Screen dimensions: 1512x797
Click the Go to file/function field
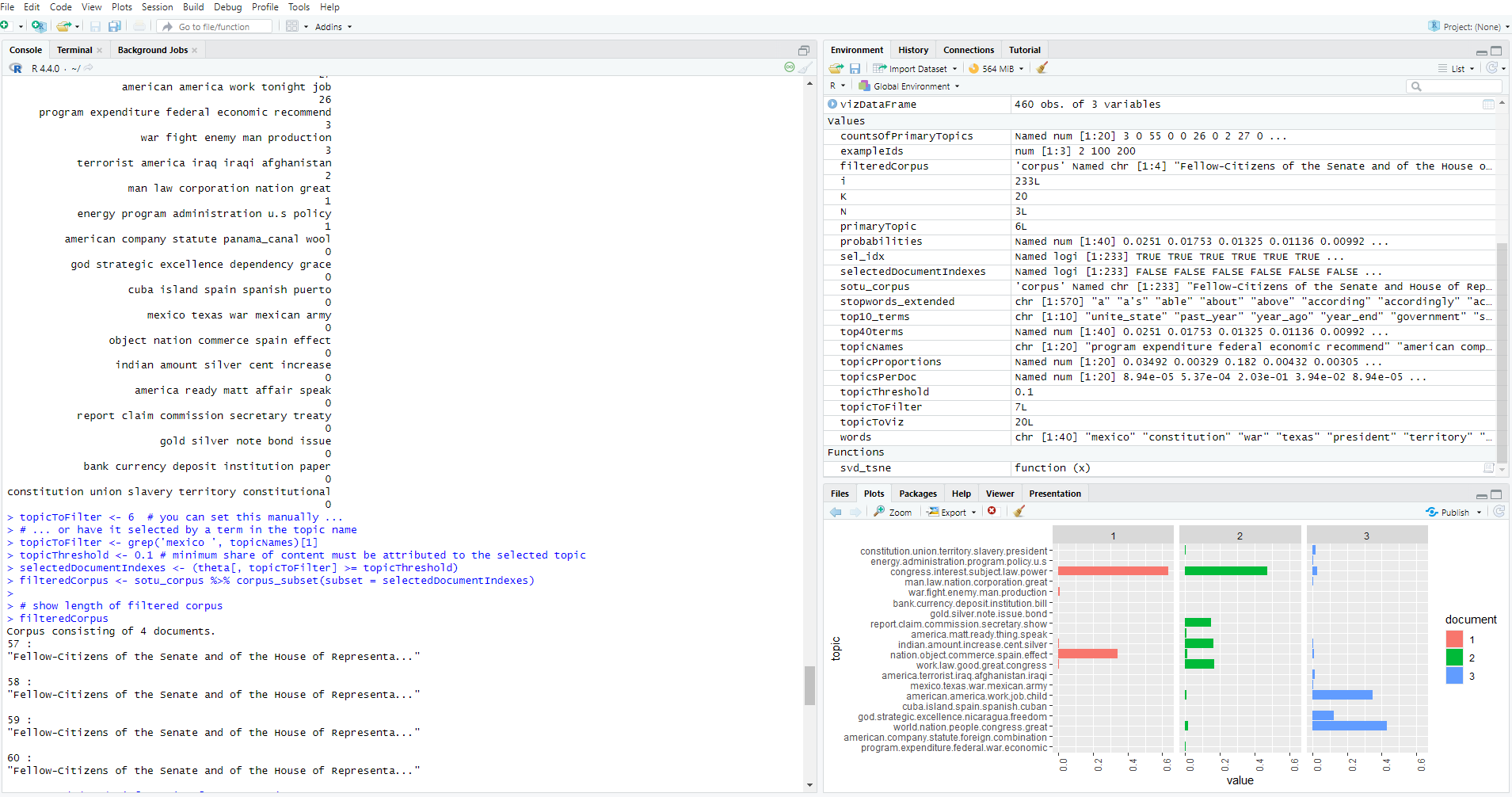click(x=215, y=27)
